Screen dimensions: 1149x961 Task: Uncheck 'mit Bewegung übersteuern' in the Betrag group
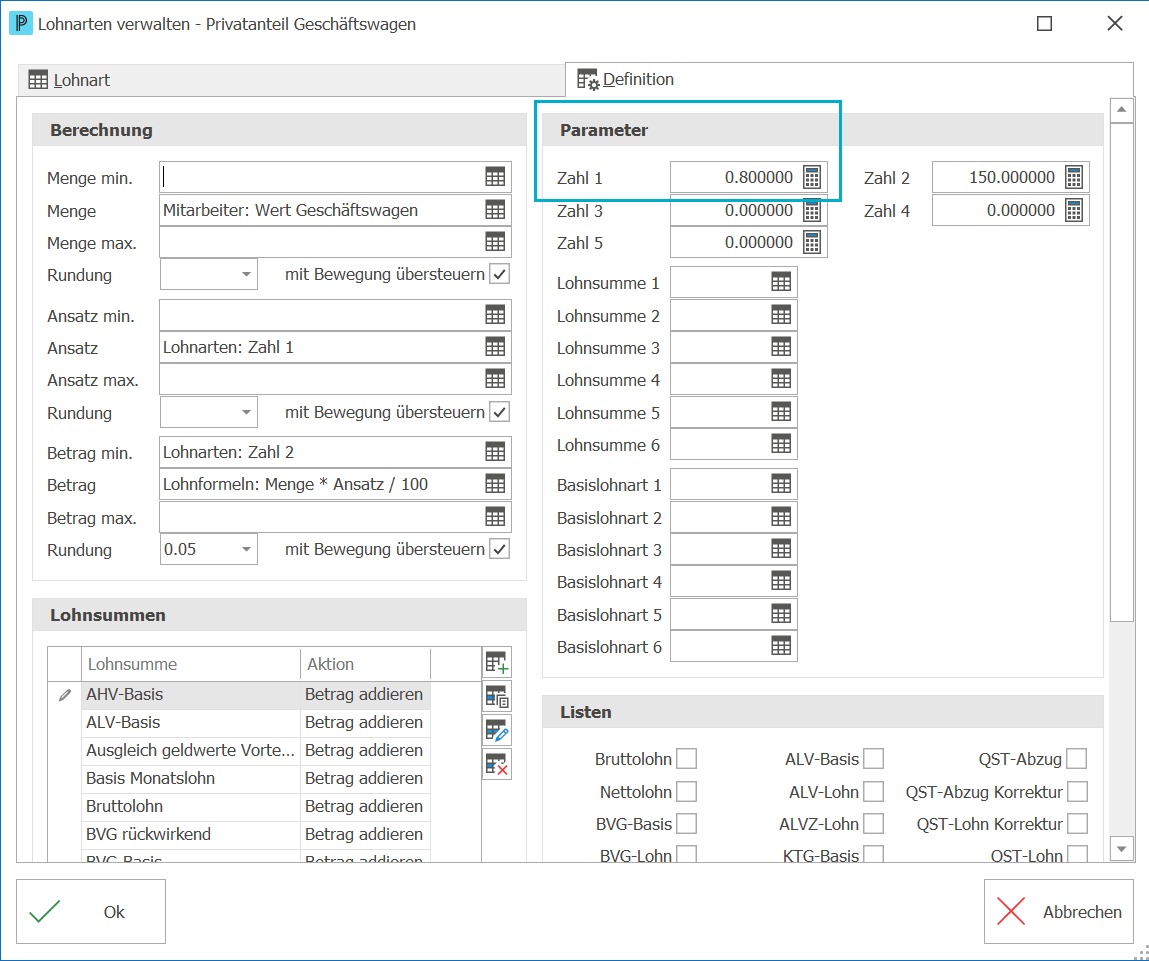500,549
